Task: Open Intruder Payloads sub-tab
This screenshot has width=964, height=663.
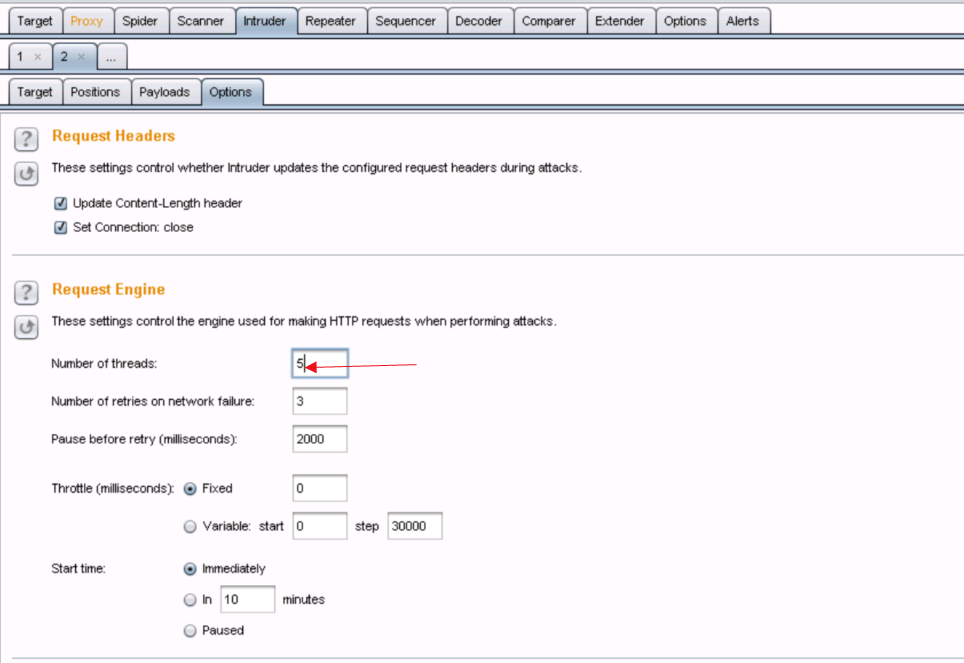Action: [x=165, y=92]
